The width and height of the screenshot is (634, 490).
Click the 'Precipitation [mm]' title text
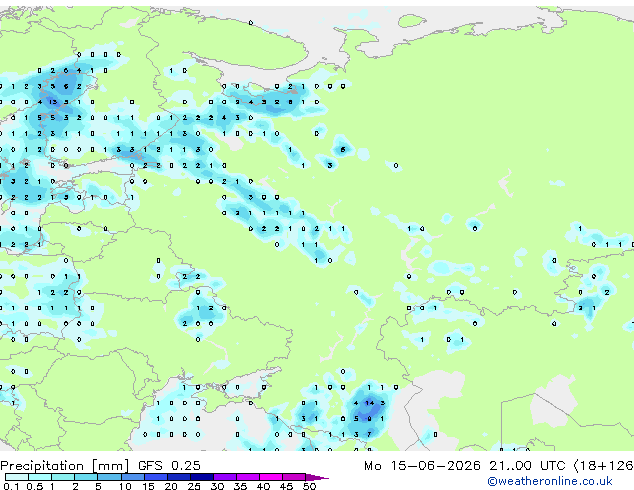(x=65, y=466)
